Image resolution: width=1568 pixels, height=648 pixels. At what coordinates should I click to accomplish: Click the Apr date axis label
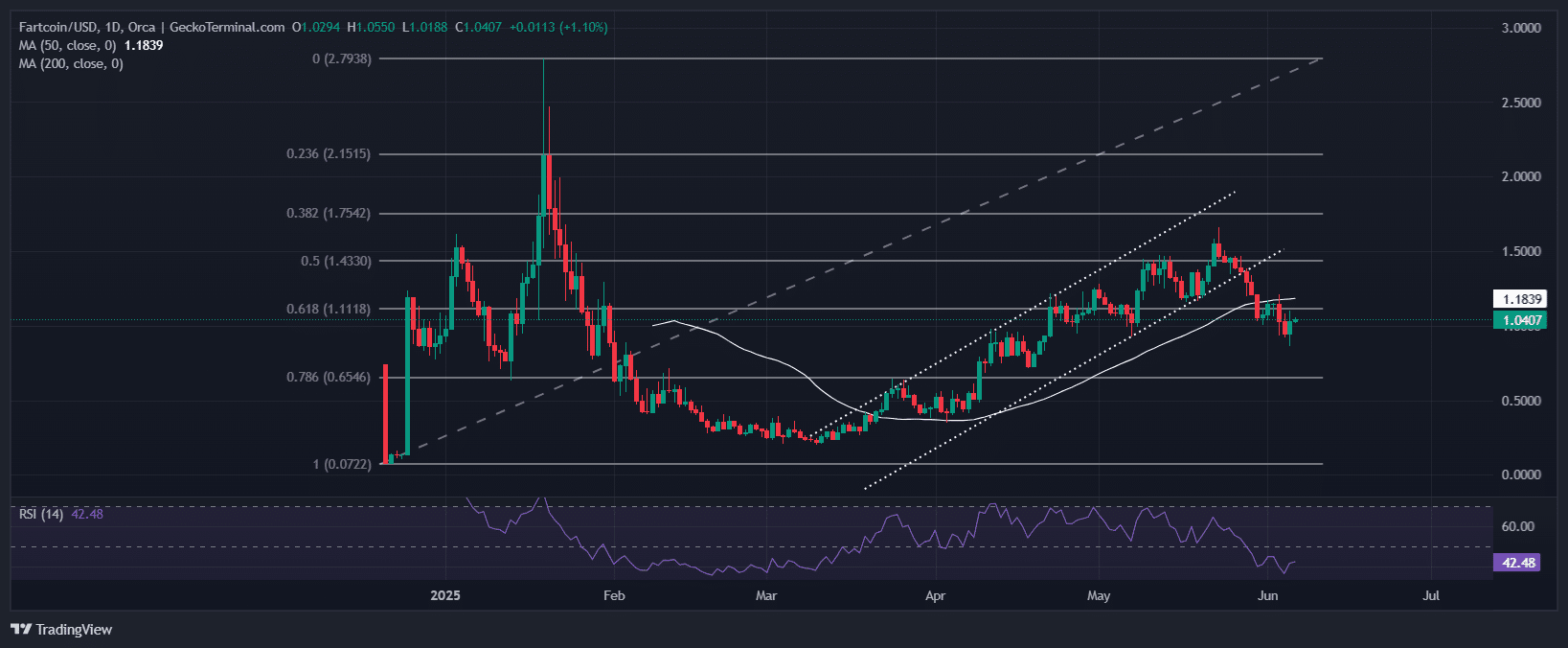coord(935,595)
